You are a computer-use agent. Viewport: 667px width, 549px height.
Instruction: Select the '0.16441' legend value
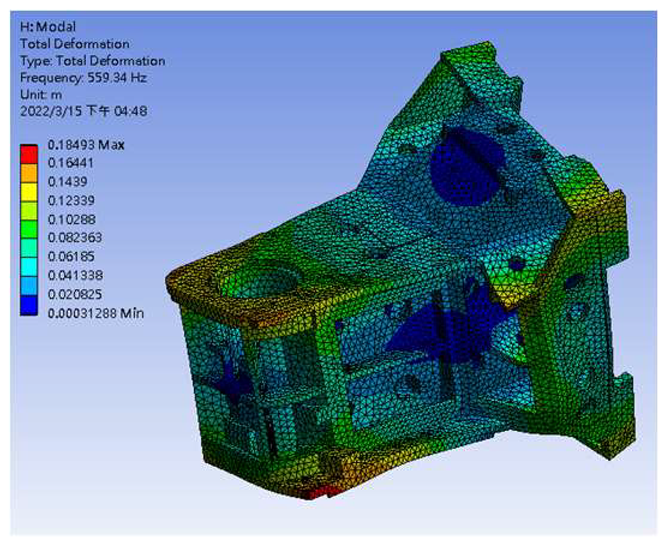(x=71, y=163)
